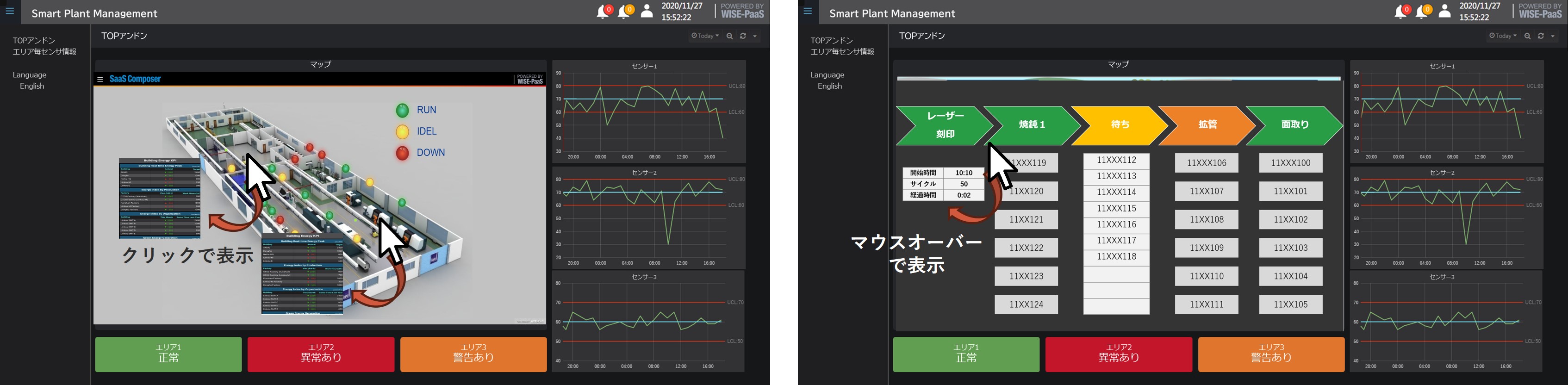Click the red-badge notification bell in left dashboard
Screen dimensions: 1568x385
pos(603,12)
